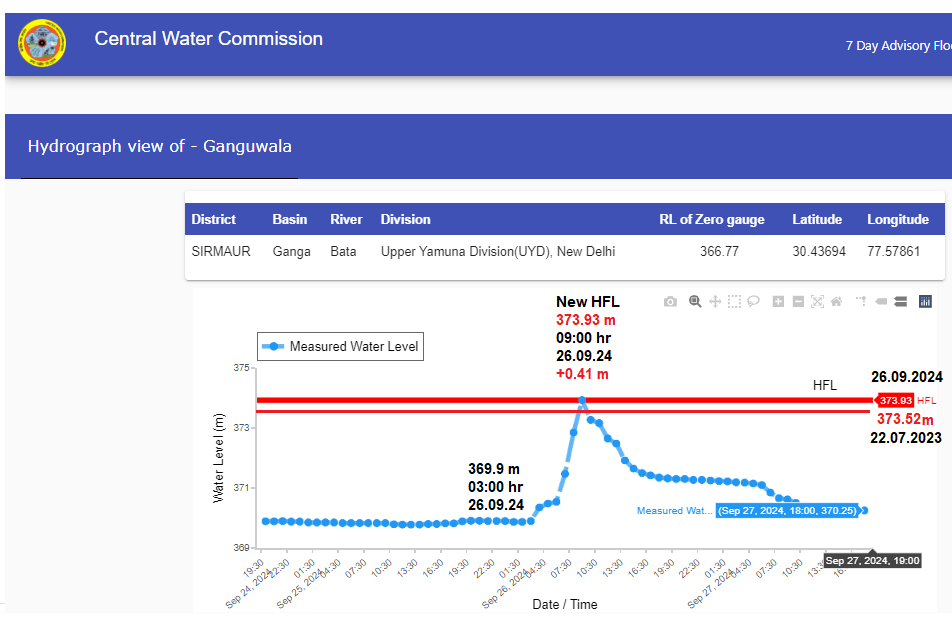Click the download plot camera icon
952x630 pixels.
click(671, 302)
